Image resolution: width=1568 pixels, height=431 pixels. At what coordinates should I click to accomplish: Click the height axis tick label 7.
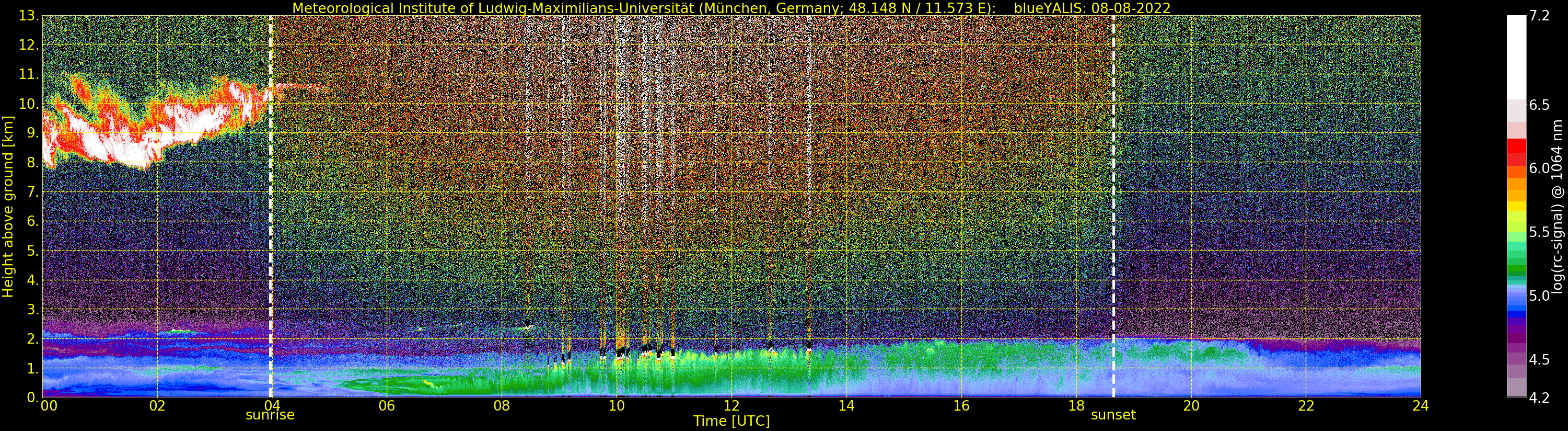(x=33, y=192)
